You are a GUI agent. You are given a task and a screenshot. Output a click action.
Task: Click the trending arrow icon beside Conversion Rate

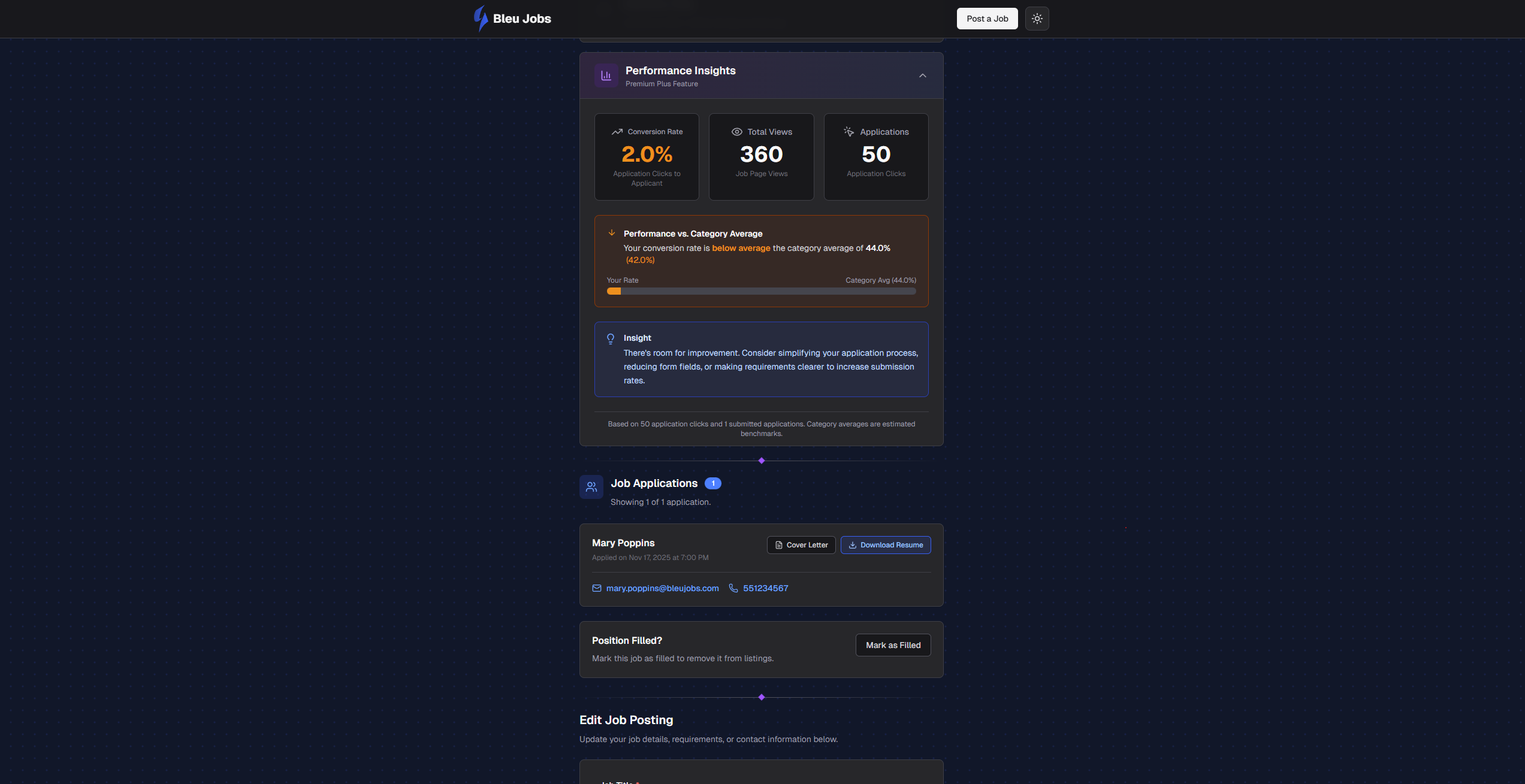(x=618, y=131)
